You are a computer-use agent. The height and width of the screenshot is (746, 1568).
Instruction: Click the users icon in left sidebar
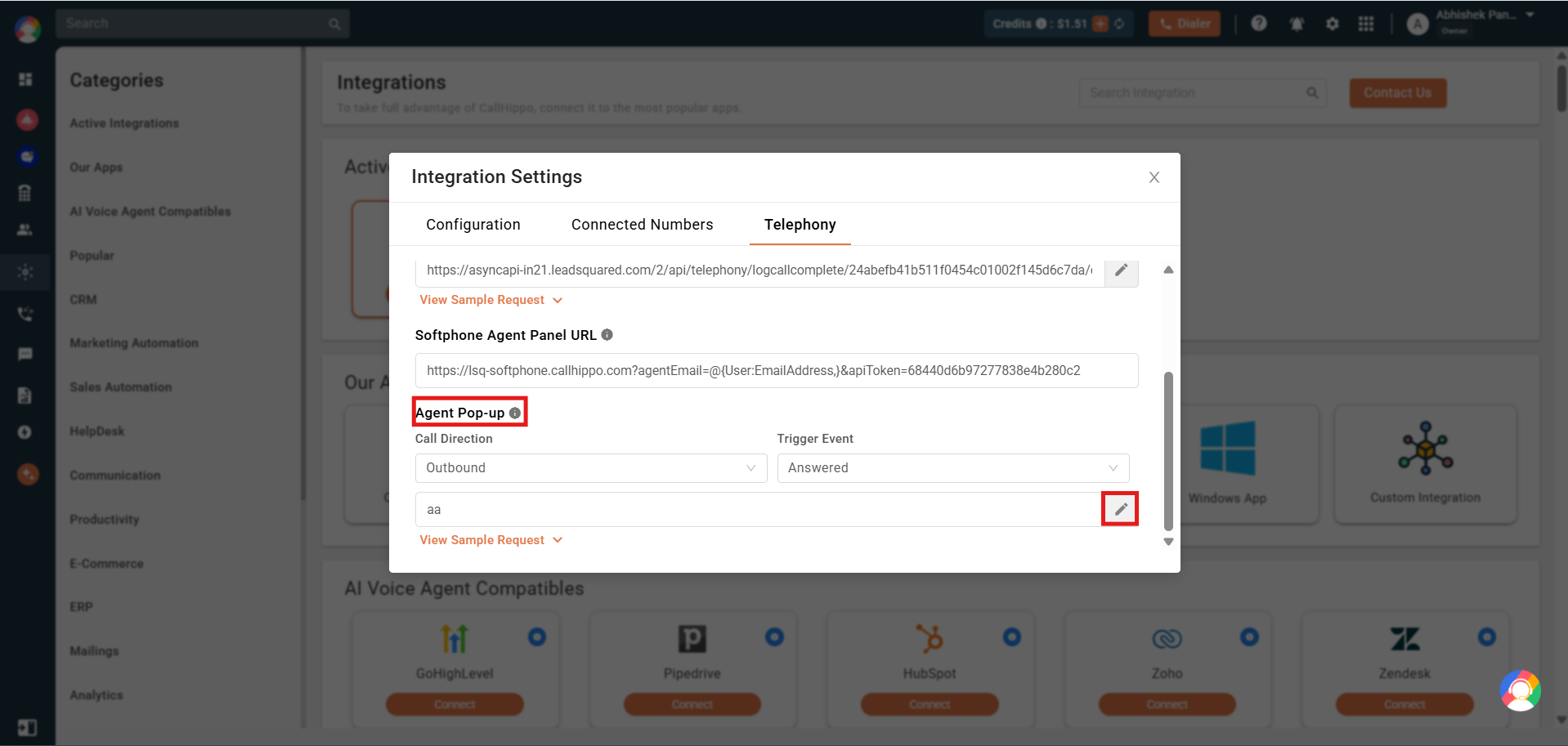click(x=25, y=230)
